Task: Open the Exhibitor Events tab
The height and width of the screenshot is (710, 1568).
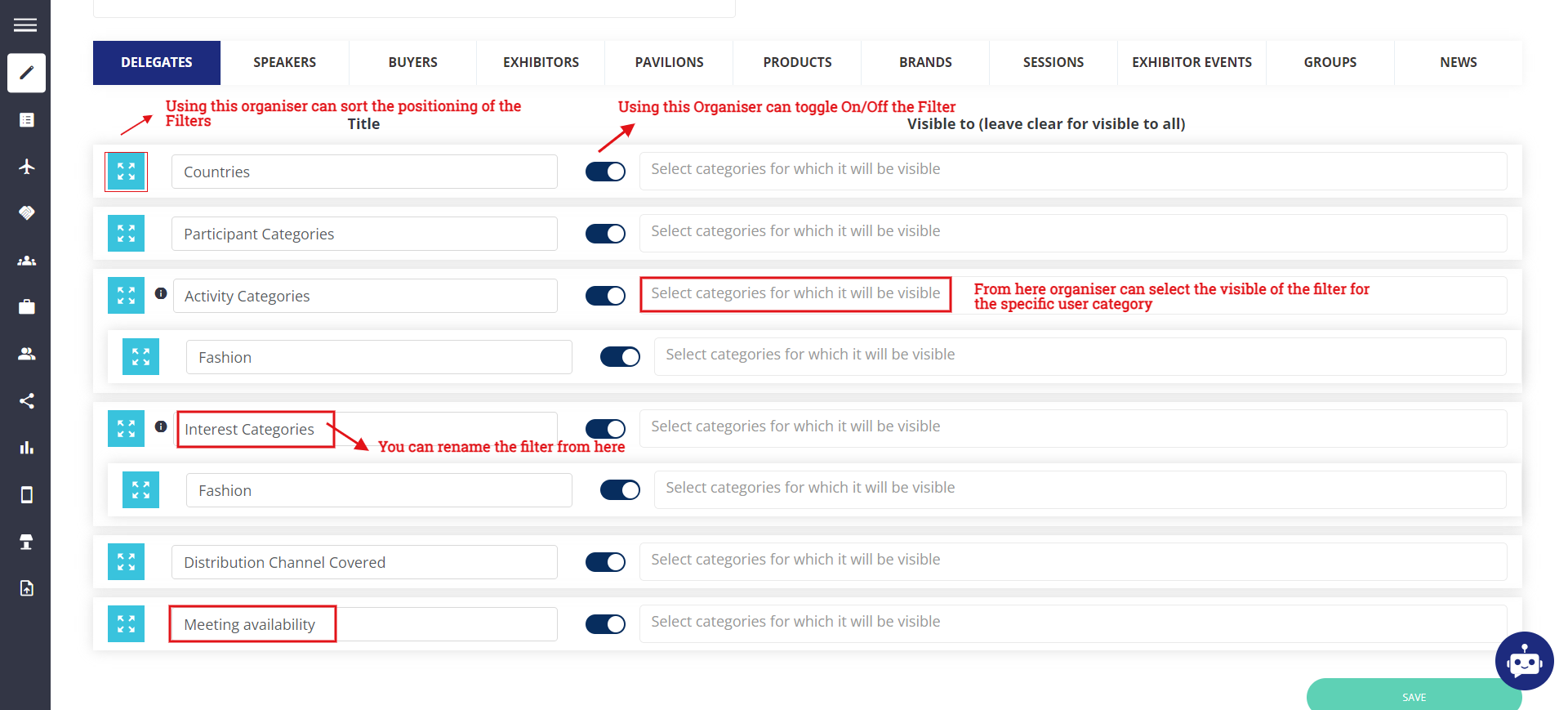Action: (1192, 63)
